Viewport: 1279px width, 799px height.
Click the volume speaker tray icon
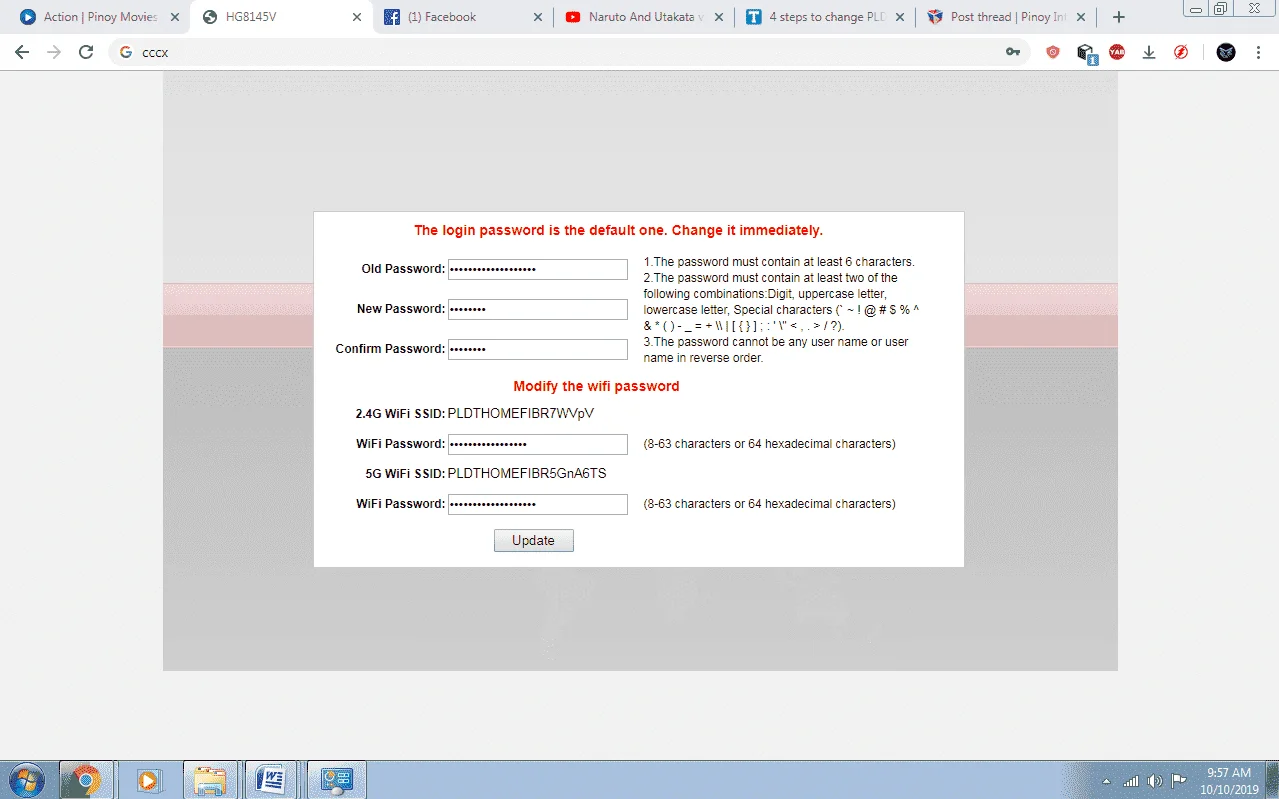tap(1155, 781)
